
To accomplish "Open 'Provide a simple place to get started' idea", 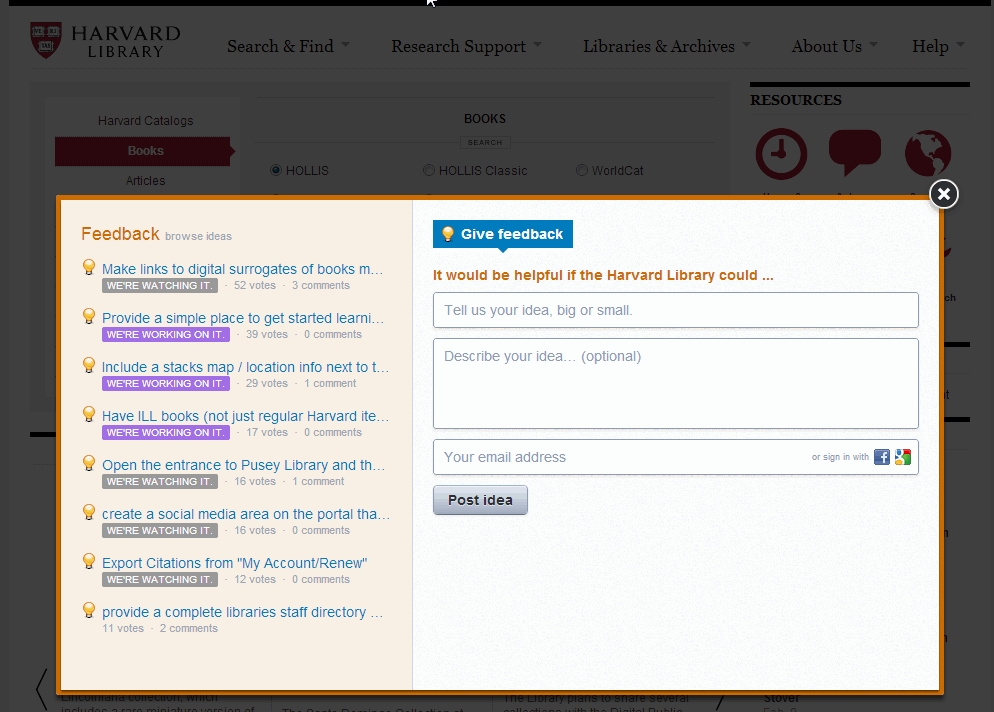I will (x=243, y=318).
